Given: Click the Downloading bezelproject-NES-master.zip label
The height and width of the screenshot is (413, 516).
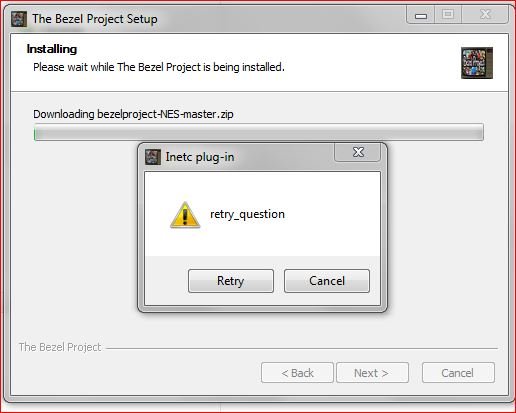Looking at the screenshot, I should [133, 114].
